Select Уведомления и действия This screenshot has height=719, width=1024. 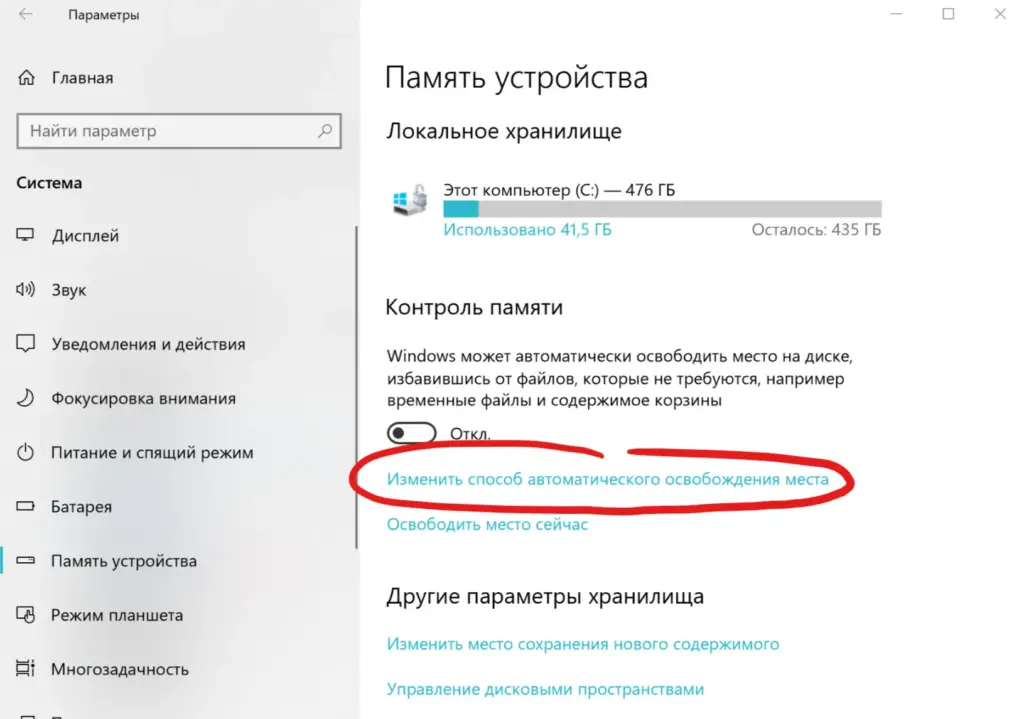click(x=149, y=344)
